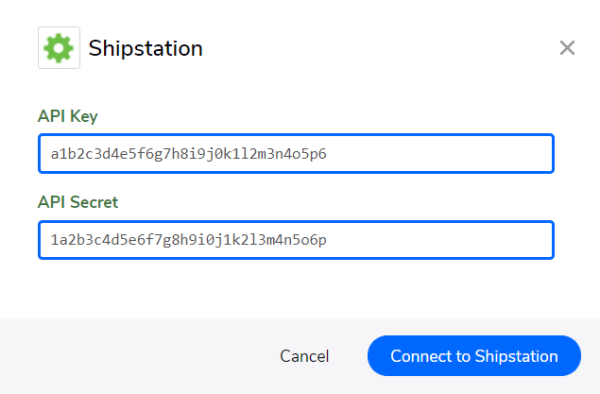Click the gray X icon in dialog header

tap(567, 48)
